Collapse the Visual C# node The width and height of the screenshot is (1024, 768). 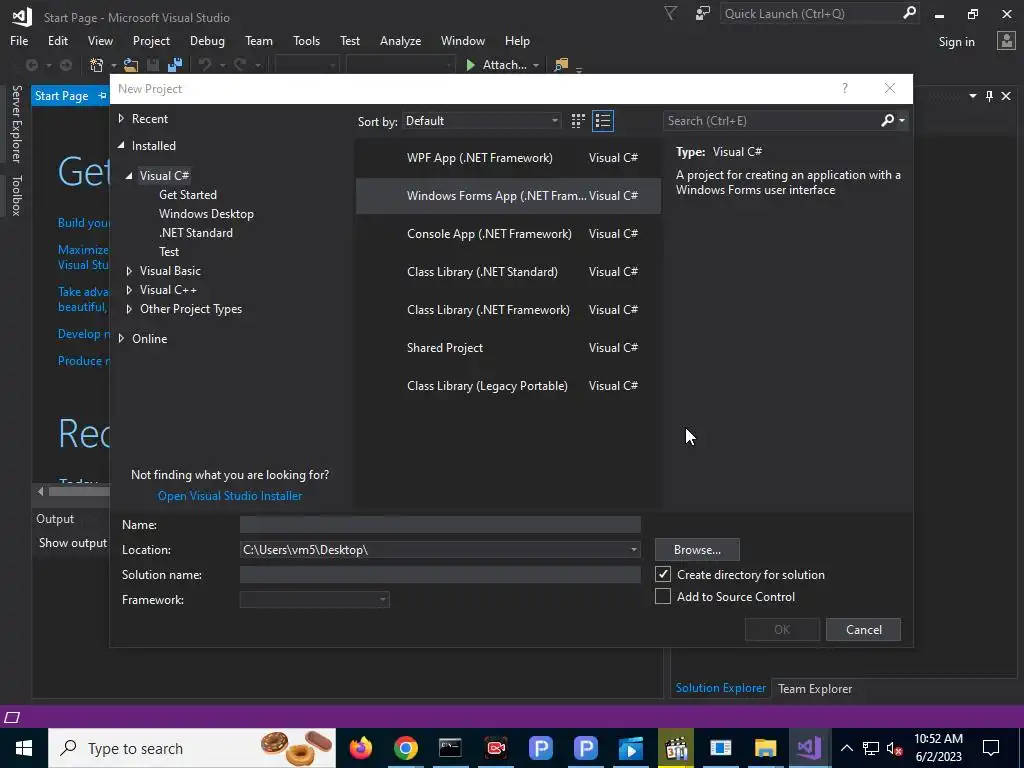pos(129,176)
